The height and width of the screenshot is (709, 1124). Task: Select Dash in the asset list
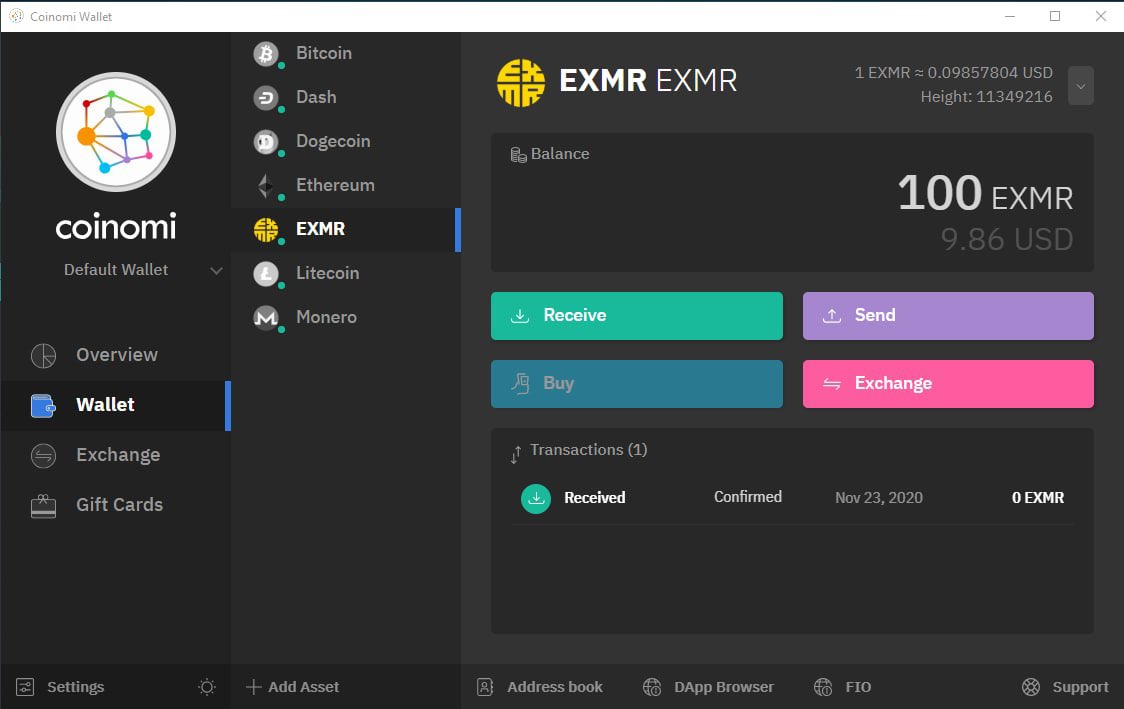pyautogui.click(x=346, y=97)
